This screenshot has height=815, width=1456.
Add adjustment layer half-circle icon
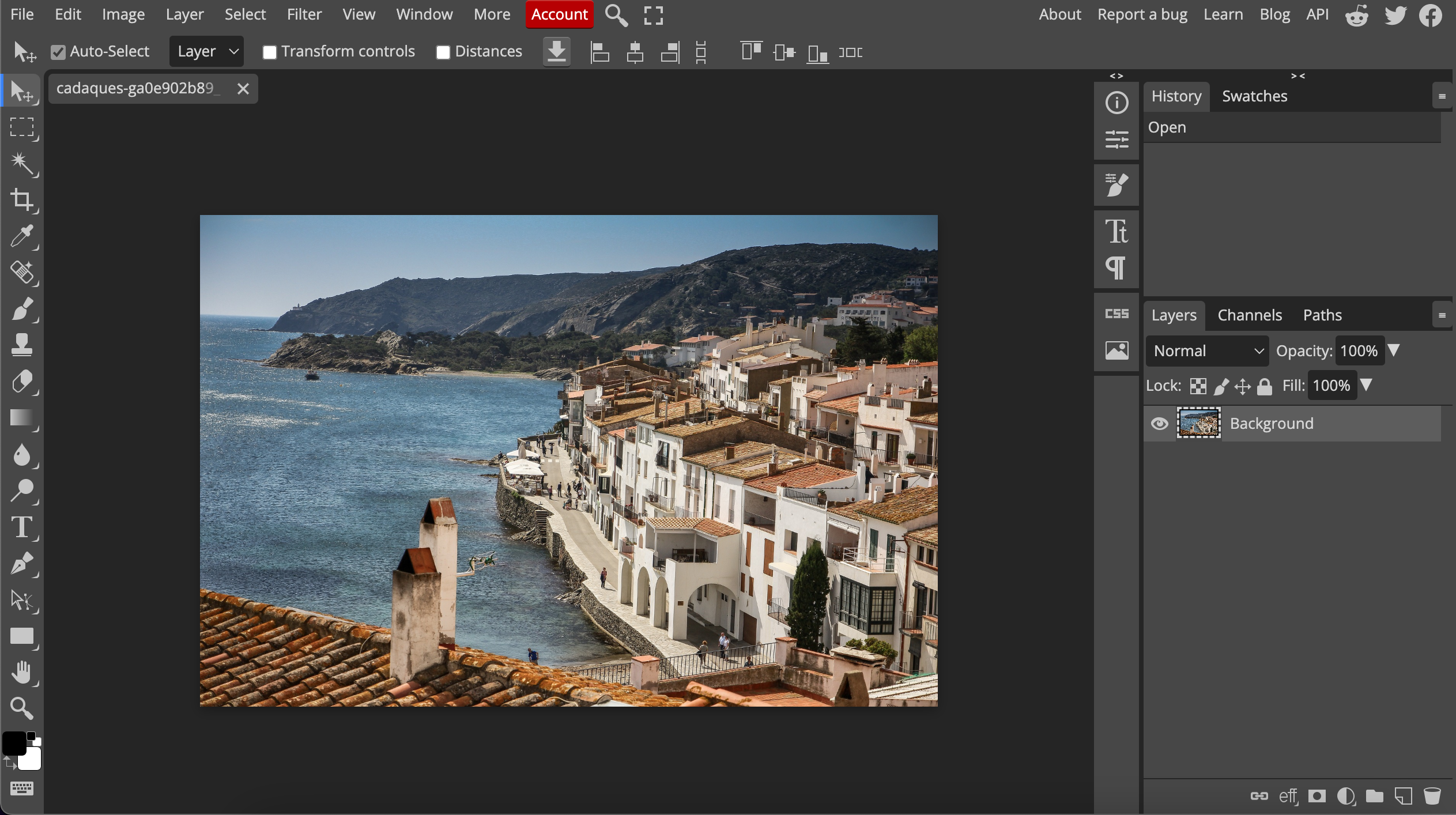pos(1346,796)
